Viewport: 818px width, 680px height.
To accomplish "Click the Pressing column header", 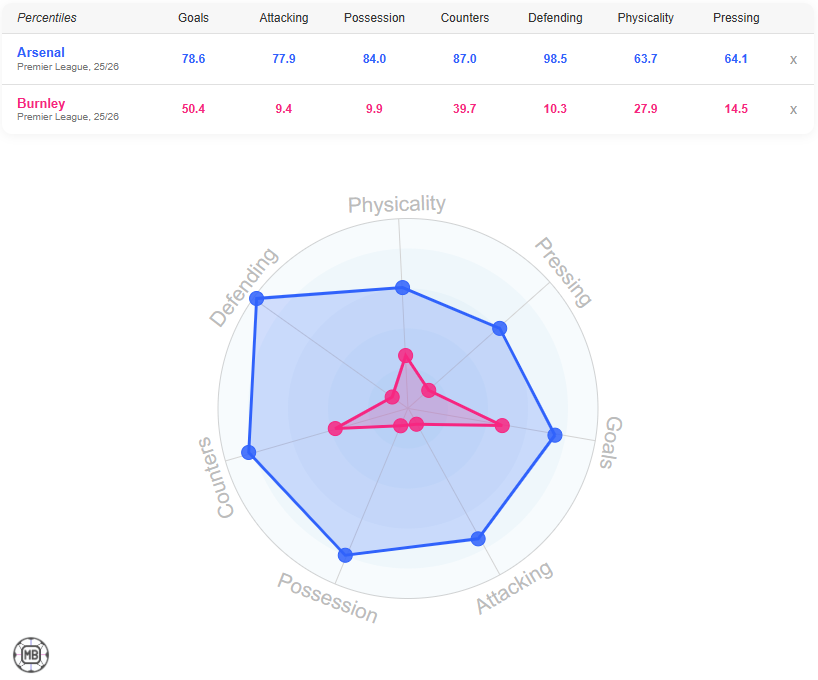I will click(x=736, y=18).
